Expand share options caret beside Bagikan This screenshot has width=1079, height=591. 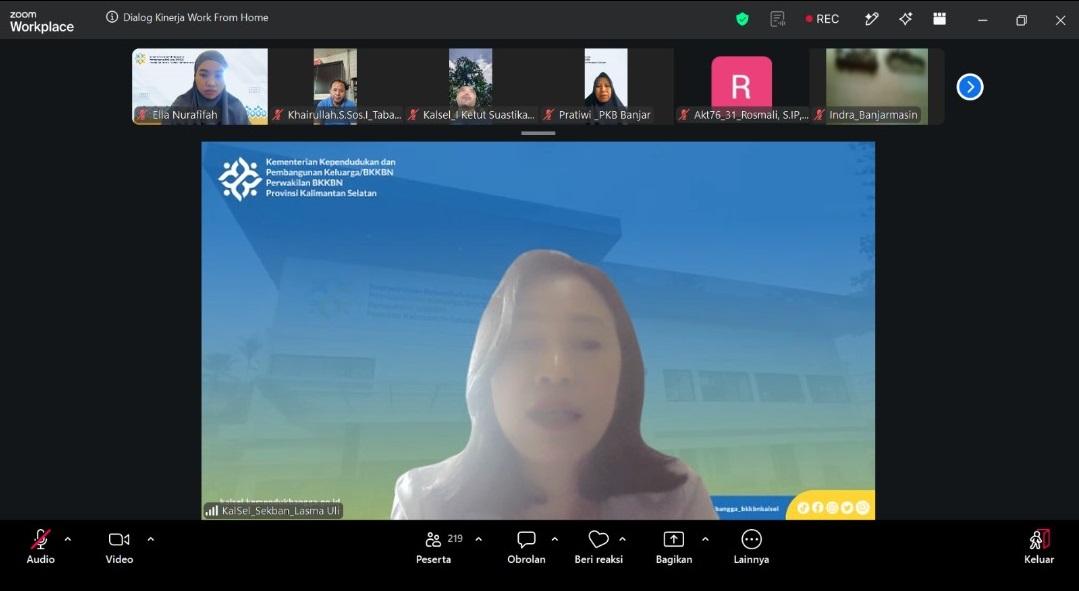(x=705, y=539)
